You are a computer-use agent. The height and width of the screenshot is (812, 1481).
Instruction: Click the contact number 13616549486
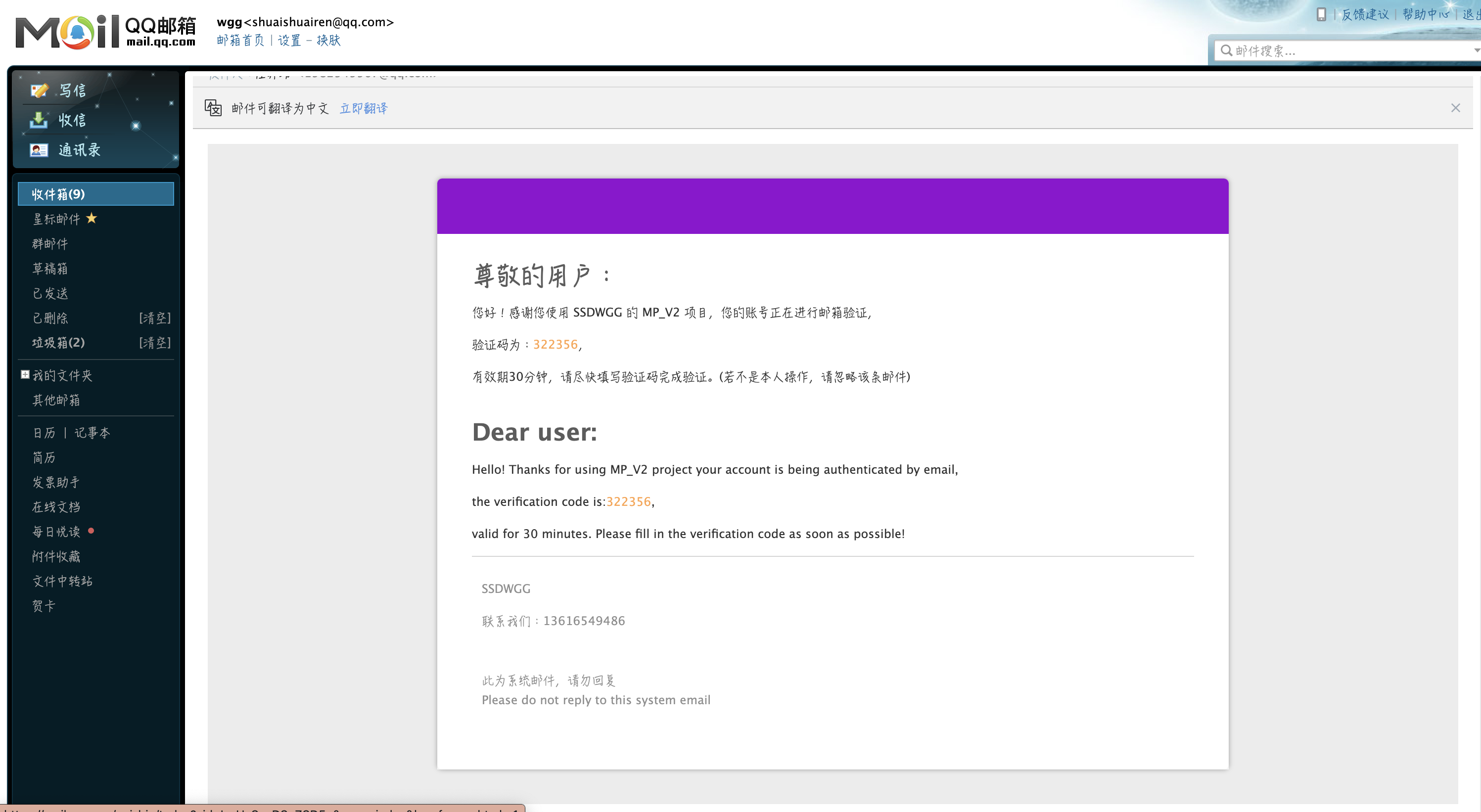584,621
